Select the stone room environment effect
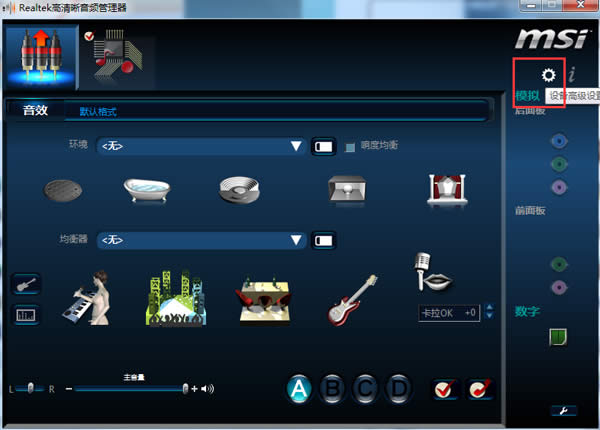This screenshot has height=430, width=600. coord(347,189)
